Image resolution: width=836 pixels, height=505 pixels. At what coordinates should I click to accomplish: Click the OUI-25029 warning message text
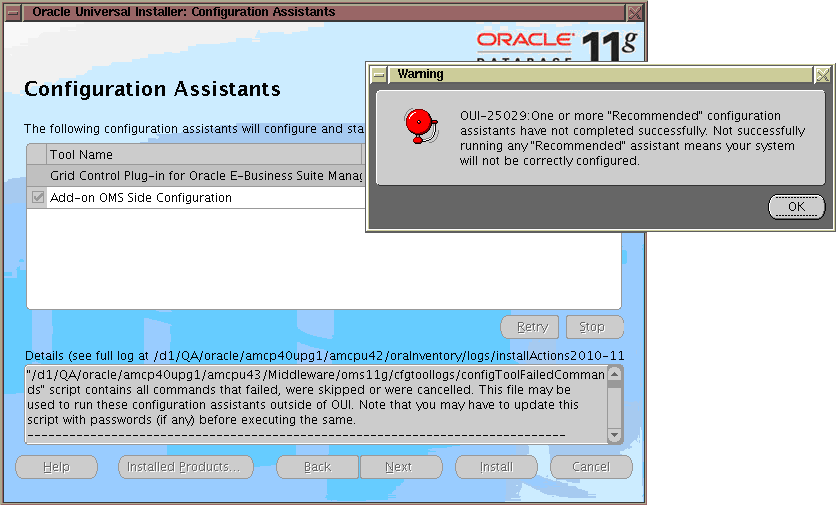[x=632, y=138]
